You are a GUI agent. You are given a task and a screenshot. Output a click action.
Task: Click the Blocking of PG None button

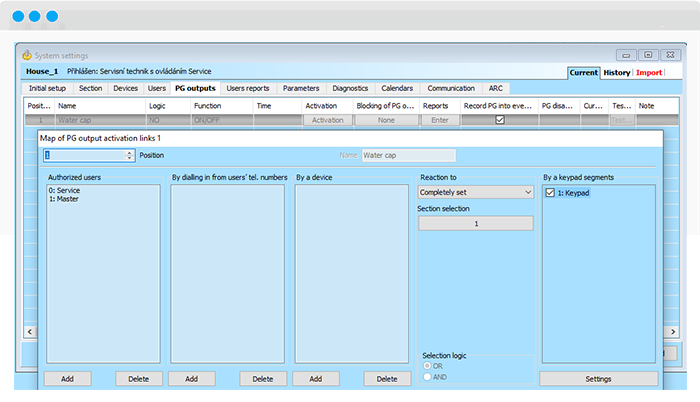386,120
